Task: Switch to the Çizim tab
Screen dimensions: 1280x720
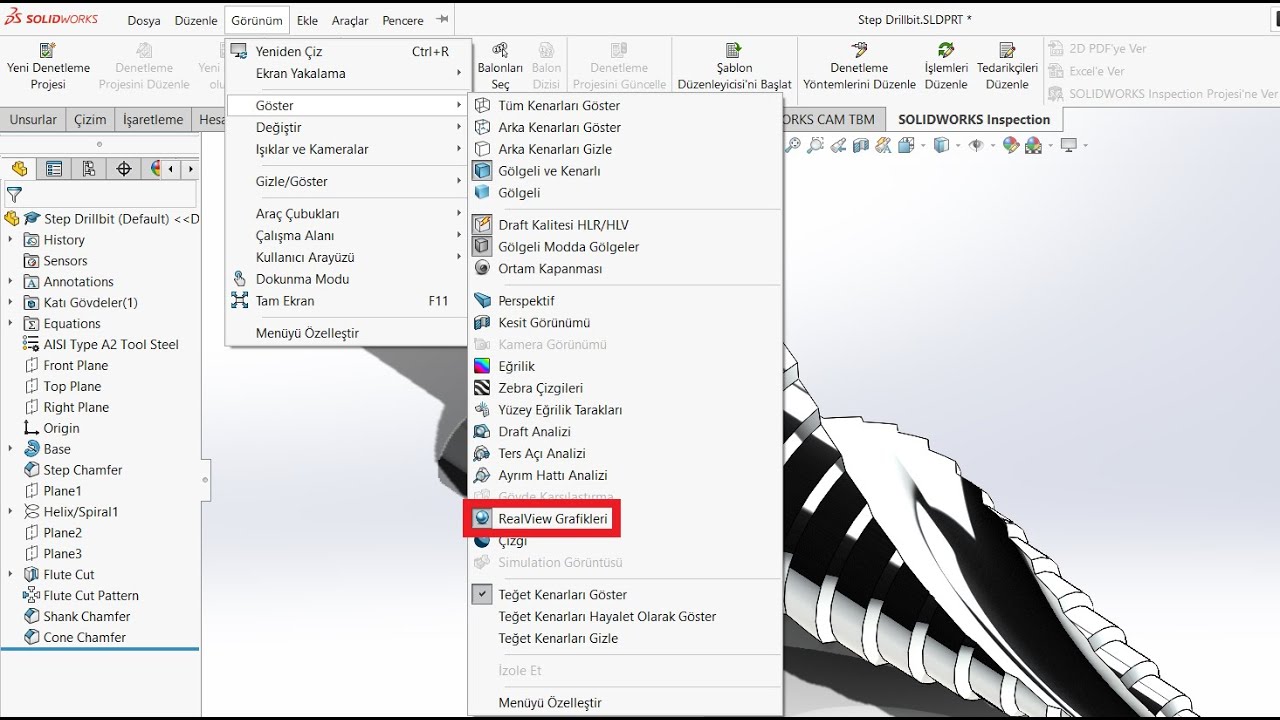Action: pos(90,119)
